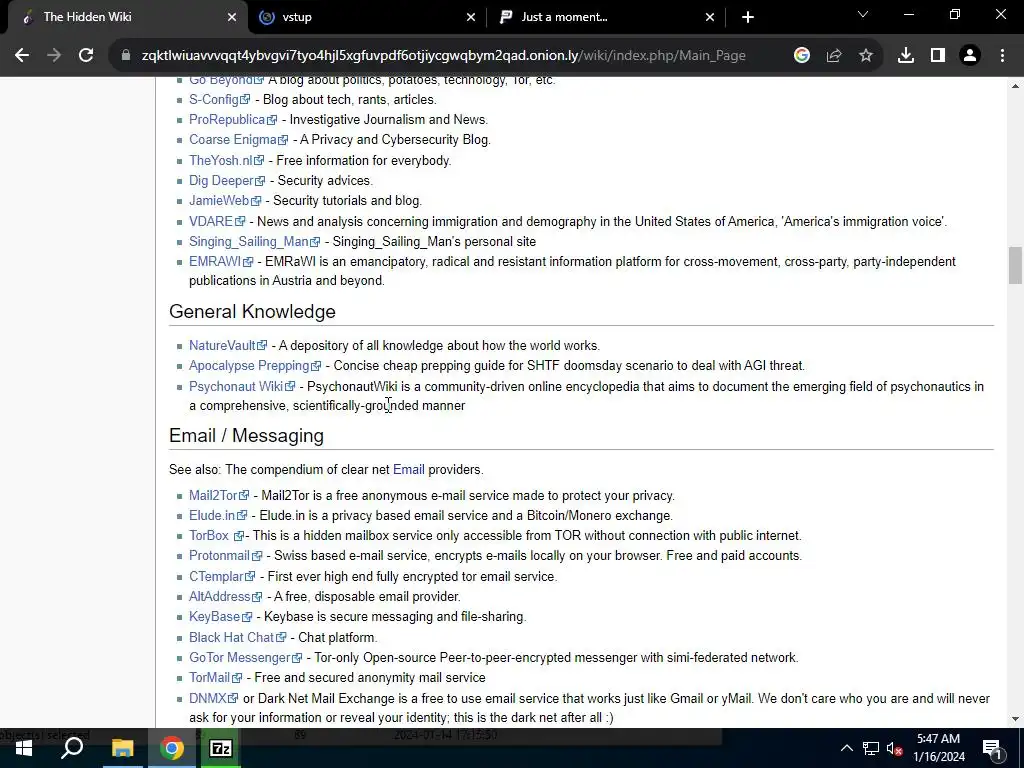Viewport: 1024px width, 768px height.
Task: Open the Coarse Enigma link
Action: click(238, 140)
